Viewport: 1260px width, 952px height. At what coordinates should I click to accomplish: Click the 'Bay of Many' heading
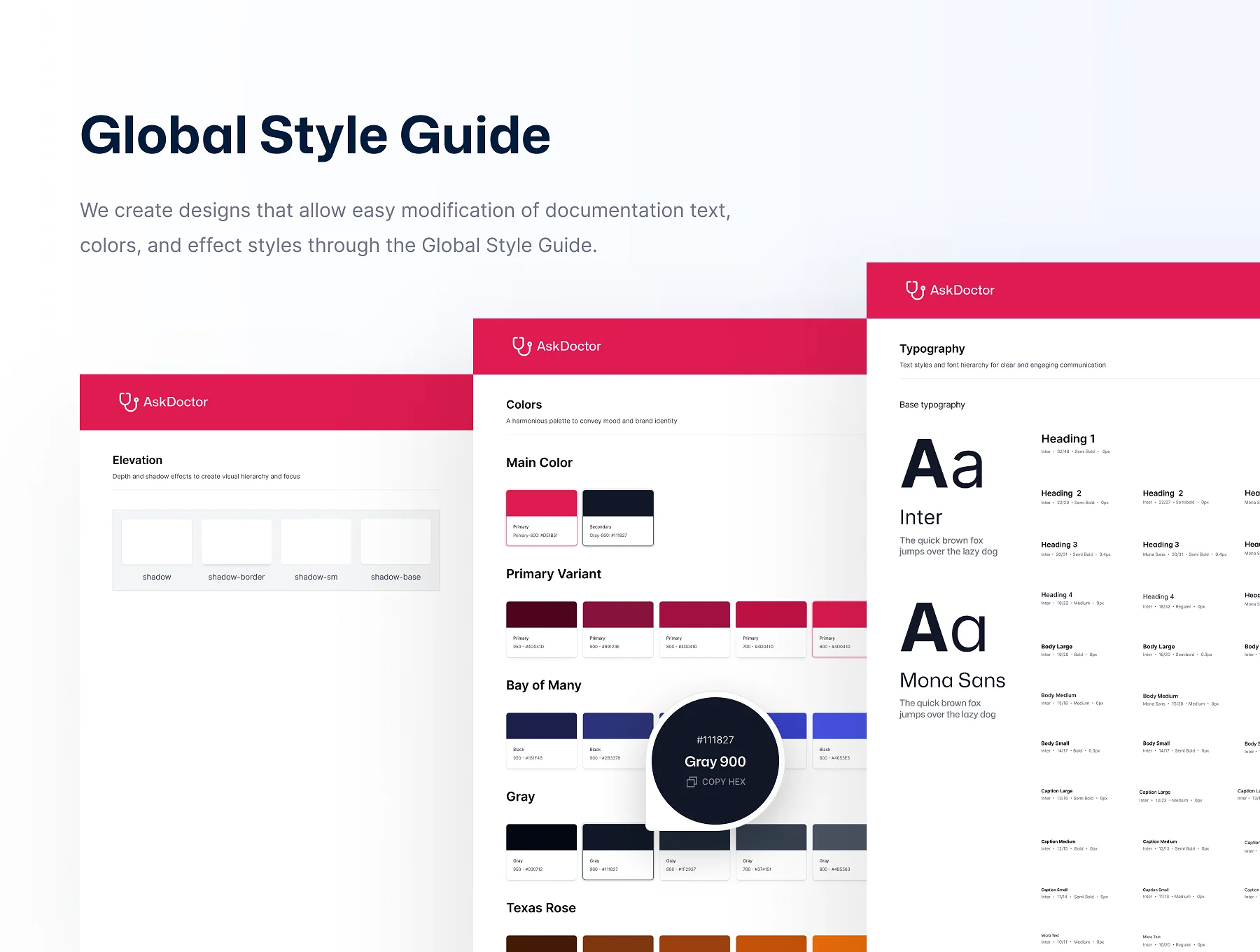tap(544, 685)
